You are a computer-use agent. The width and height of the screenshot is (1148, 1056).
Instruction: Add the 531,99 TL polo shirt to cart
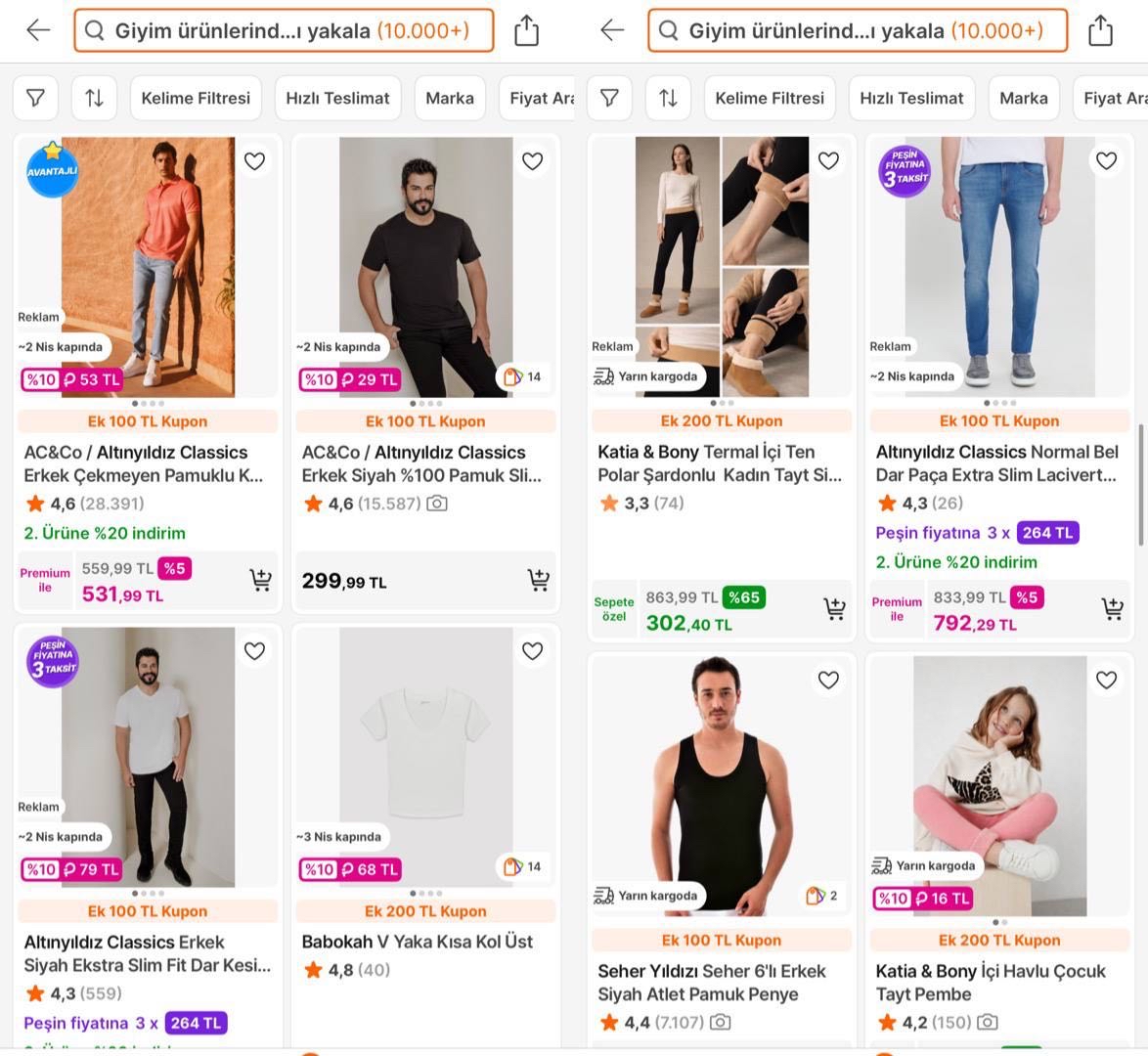(260, 580)
